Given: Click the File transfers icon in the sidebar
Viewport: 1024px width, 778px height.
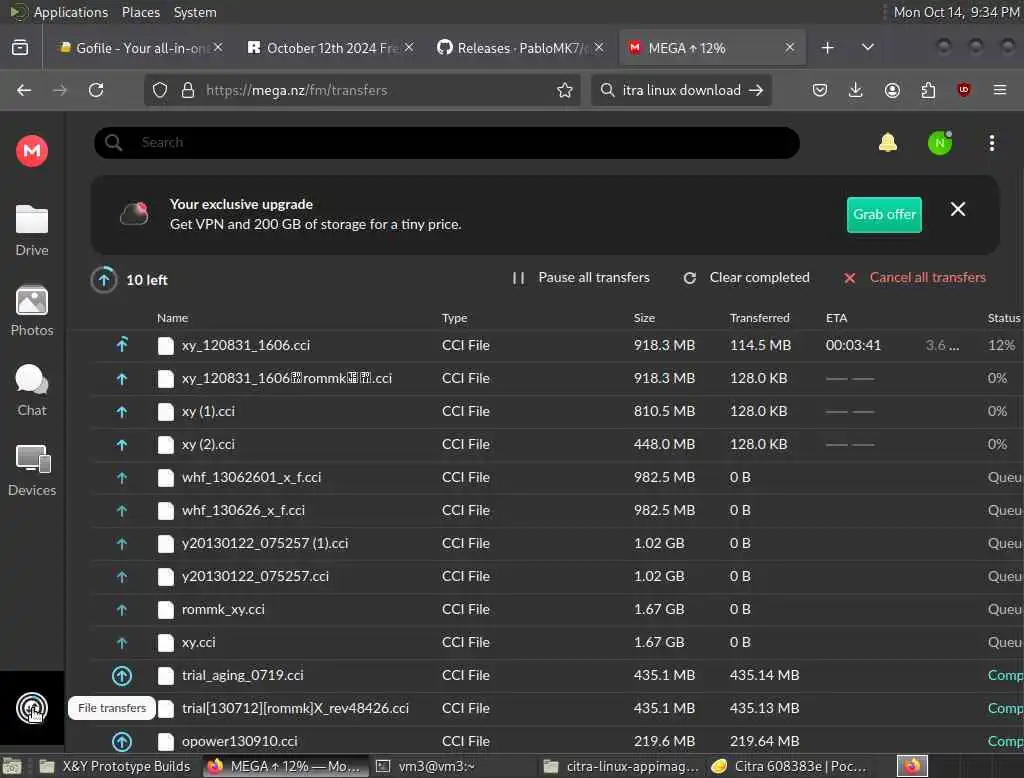Looking at the screenshot, I should click(x=31, y=708).
